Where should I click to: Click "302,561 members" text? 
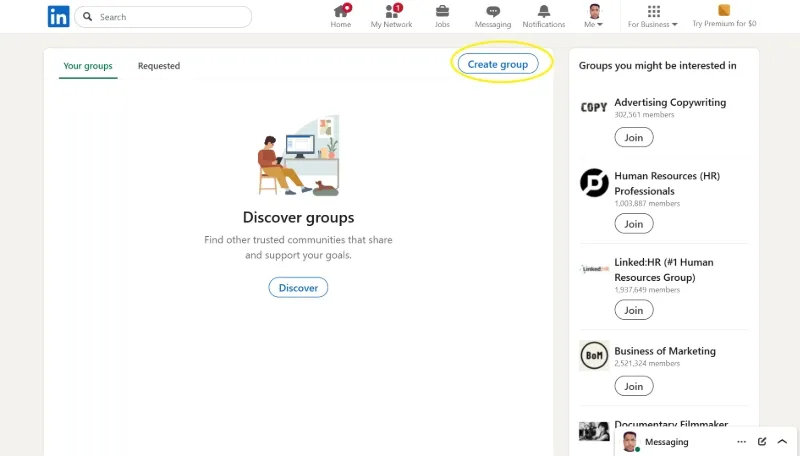(644, 115)
